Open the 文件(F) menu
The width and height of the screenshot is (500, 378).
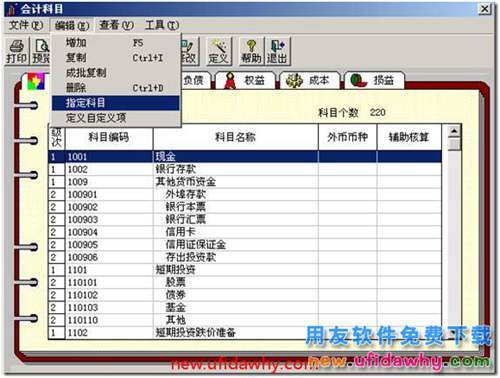click(x=26, y=25)
